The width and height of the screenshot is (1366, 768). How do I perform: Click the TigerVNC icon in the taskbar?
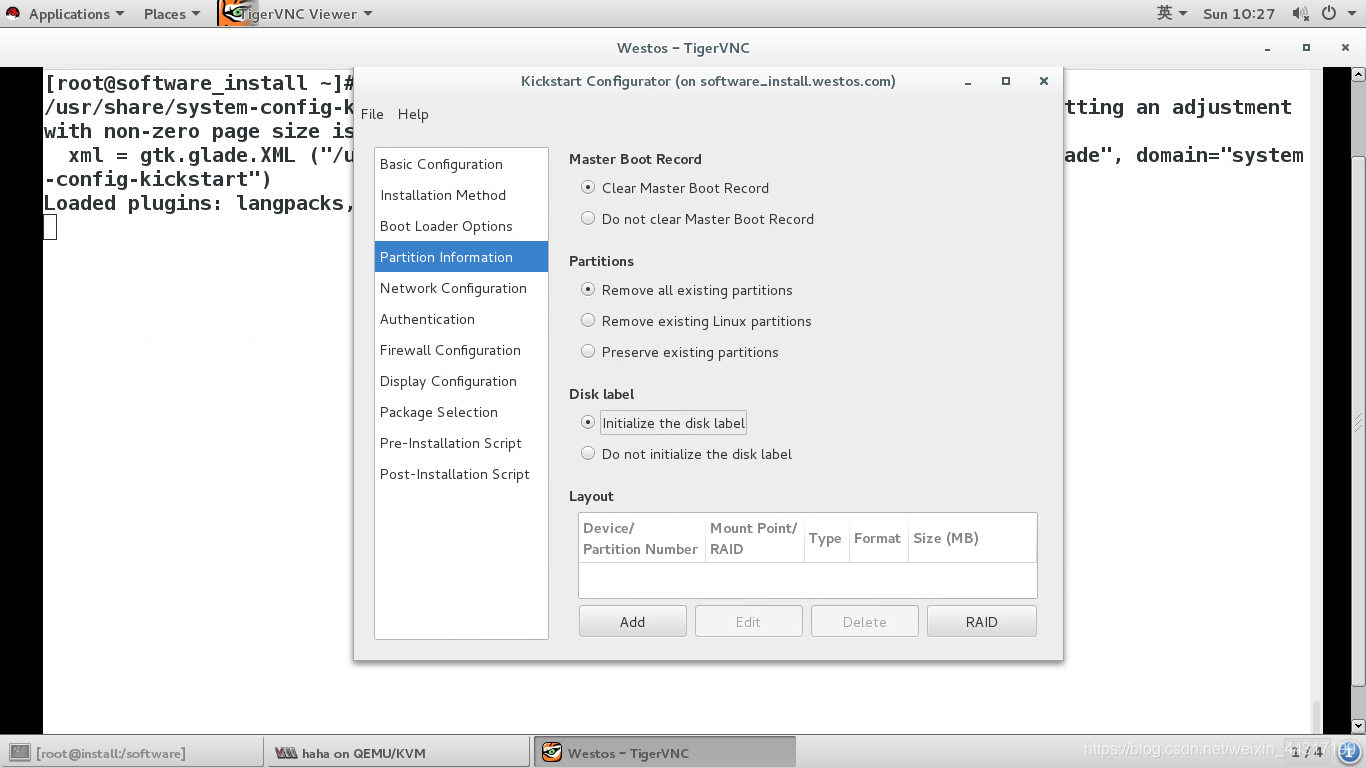pos(551,753)
